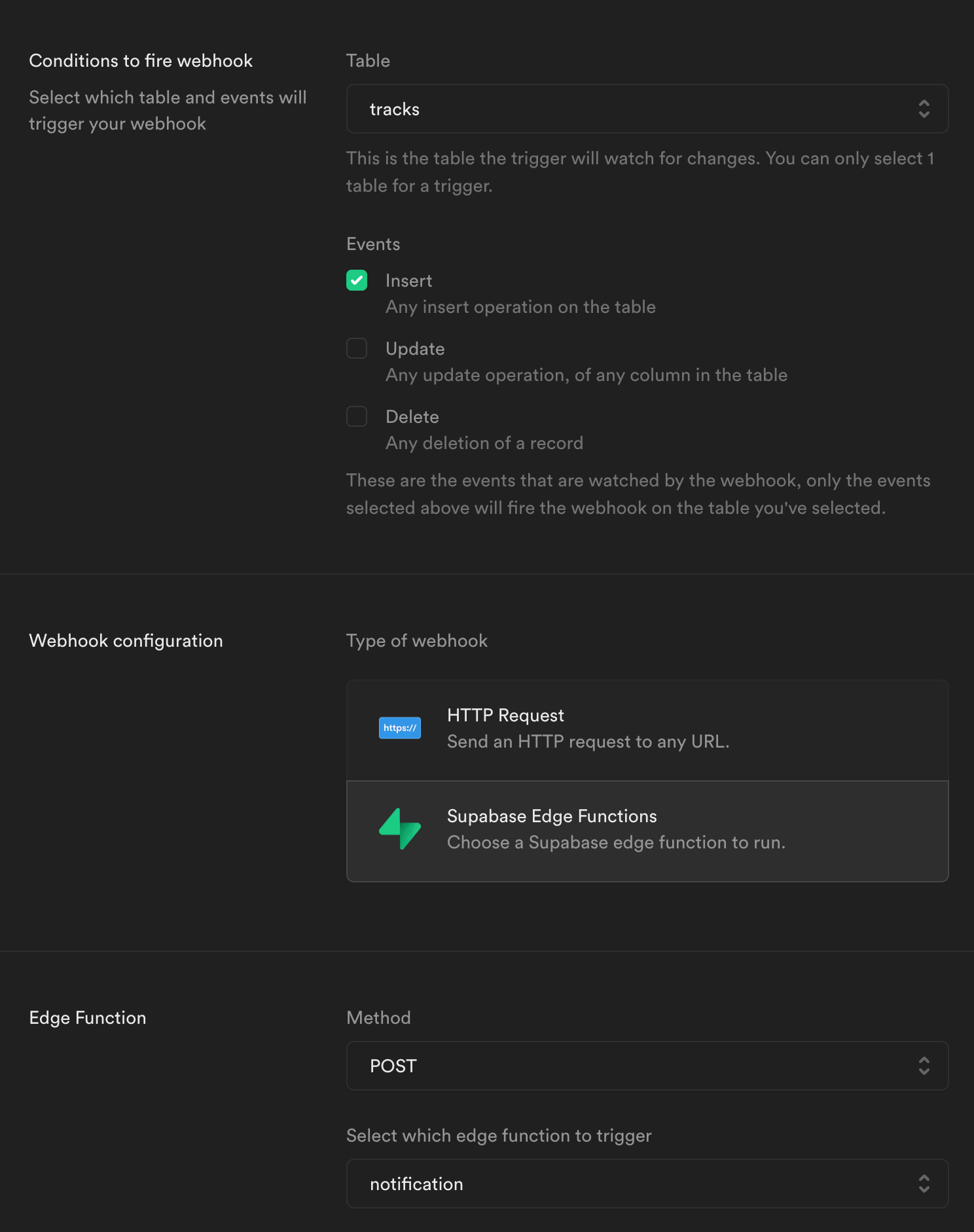Open the Table dropdown showing tracks

[x=647, y=109]
